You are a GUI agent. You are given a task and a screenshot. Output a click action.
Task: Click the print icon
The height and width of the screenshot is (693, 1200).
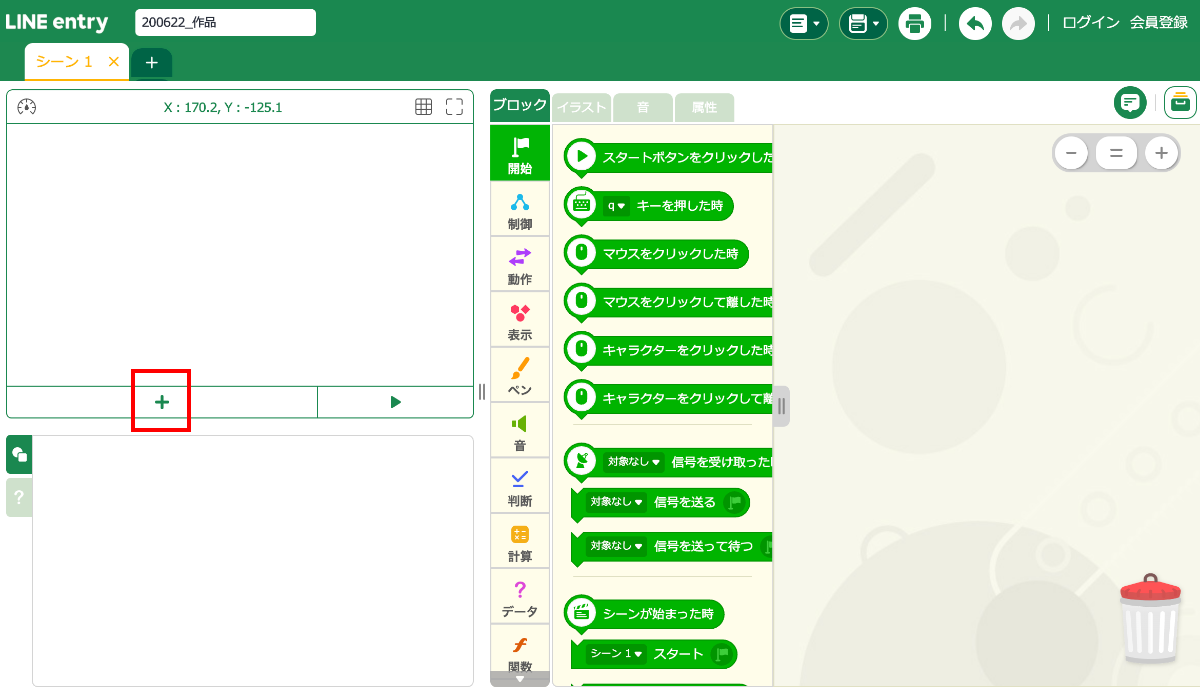pyautogui.click(x=915, y=23)
